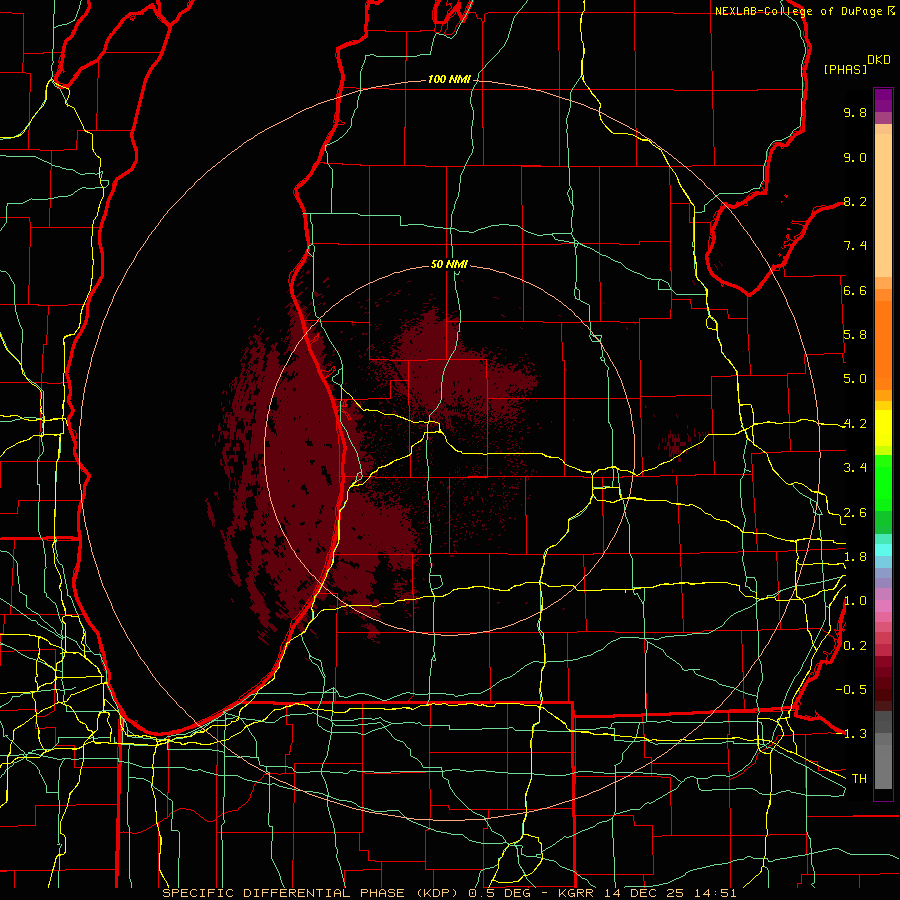Click the purple band atop the color scale
Viewport: 900px width, 900px height.
pos(883,100)
